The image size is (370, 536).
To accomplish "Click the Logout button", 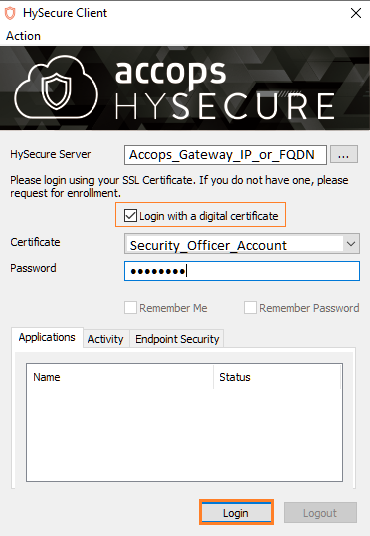I will 320,513.
